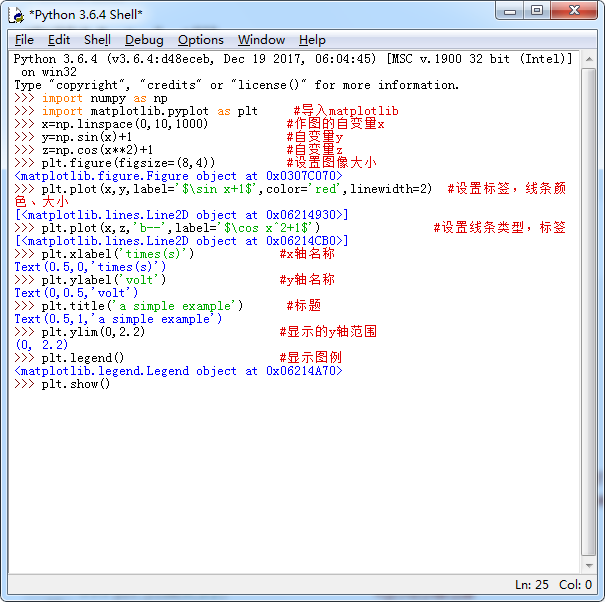Click the comment '#标题'
This screenshot has height=602, width=605.
[304, 306]
